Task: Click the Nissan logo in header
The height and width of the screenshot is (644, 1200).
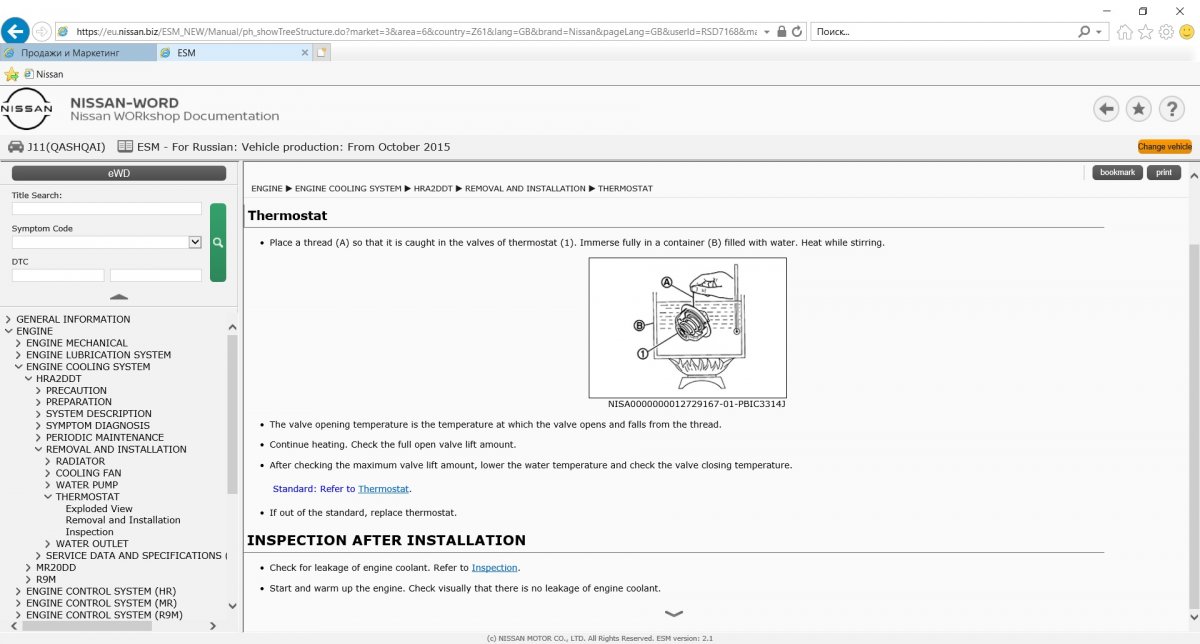Action: (x=28, y=109)
